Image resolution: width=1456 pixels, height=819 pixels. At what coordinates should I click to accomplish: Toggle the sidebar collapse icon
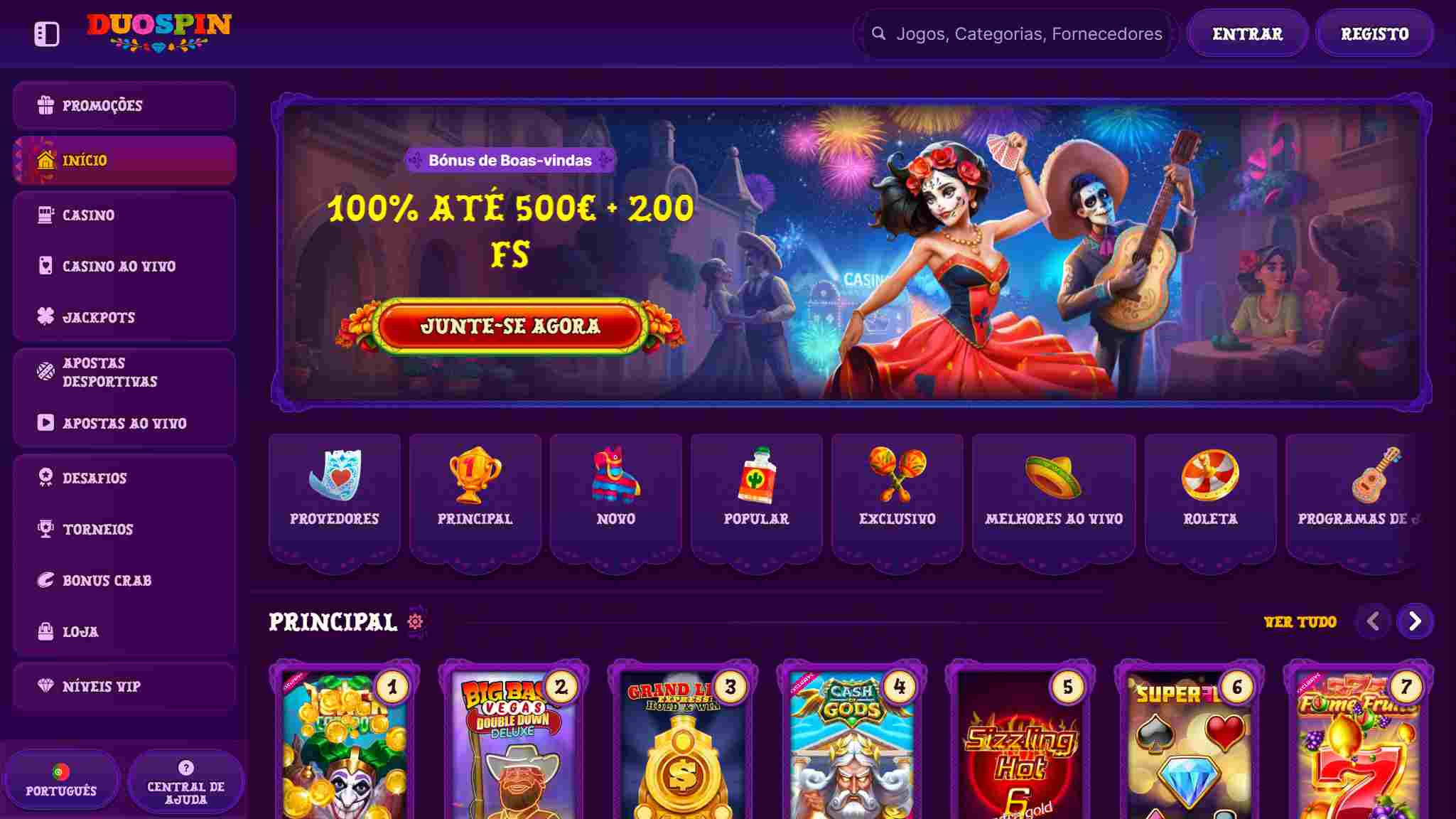click(x=47, y=34)
